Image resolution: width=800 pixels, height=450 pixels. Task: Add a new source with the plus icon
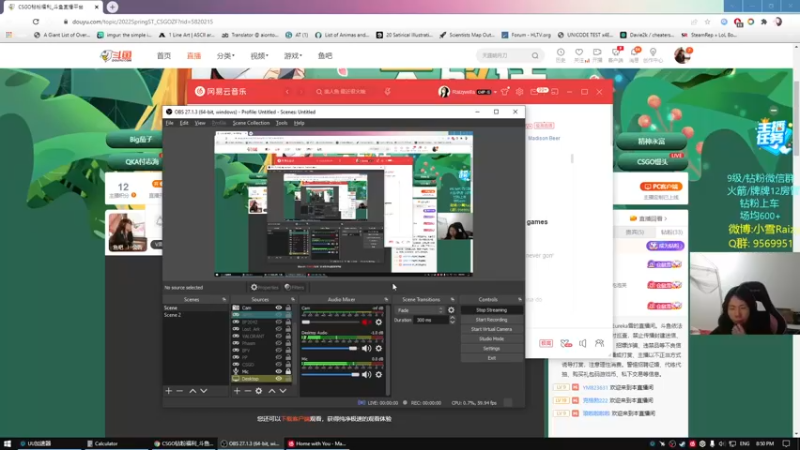tap(237, 391)
